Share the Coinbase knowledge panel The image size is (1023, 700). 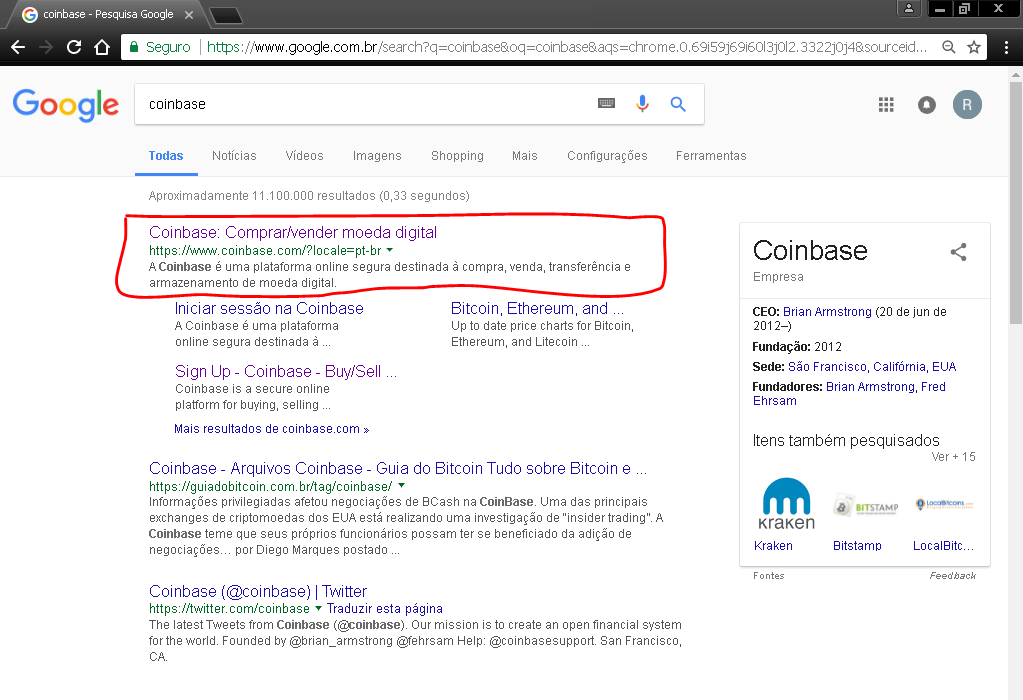pyautogui.click(x=958, y=252)
